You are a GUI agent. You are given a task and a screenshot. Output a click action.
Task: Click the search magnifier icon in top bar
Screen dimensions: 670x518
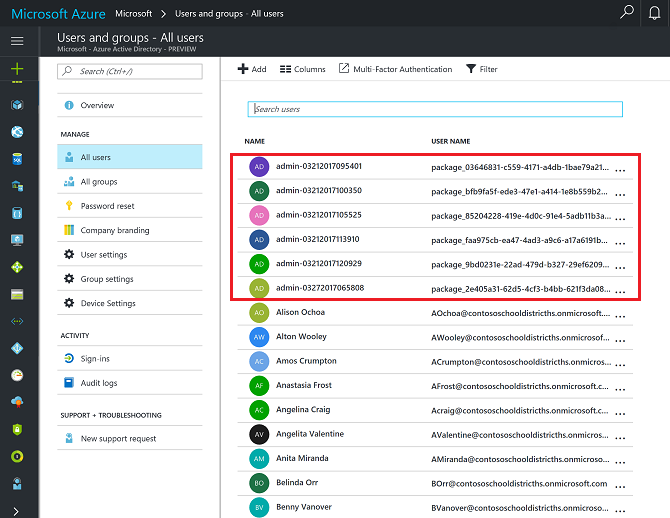tap(627, 13)
